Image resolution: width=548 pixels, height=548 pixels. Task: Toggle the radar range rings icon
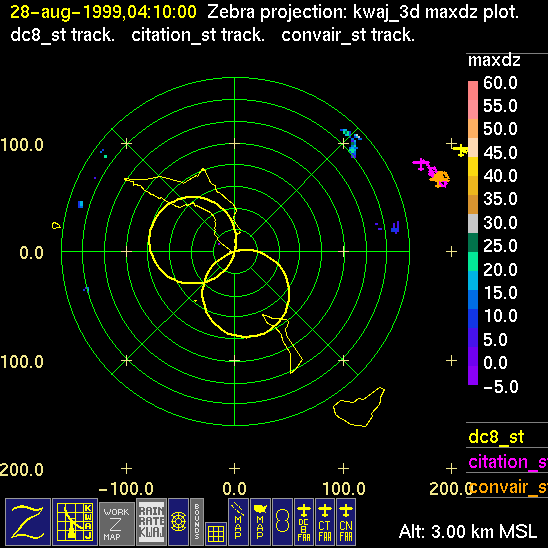click(x=178, y=522)
